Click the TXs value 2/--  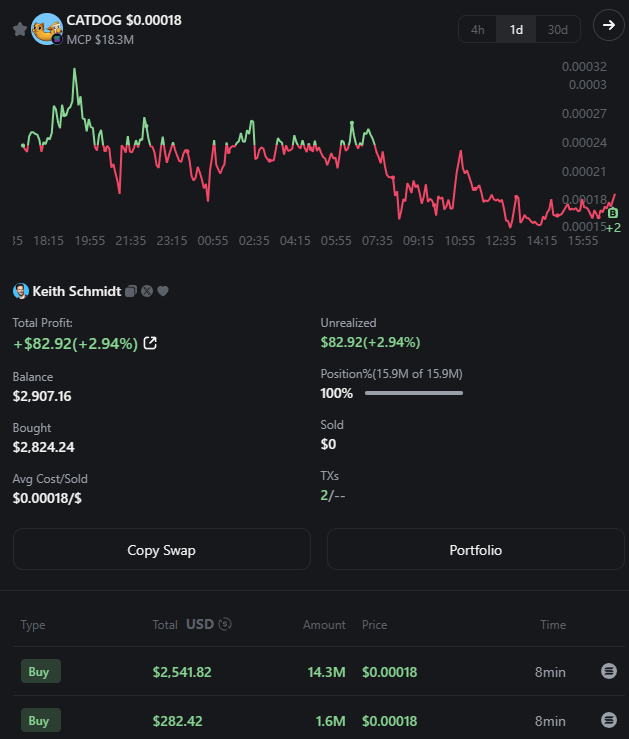[x=333, y=495]
